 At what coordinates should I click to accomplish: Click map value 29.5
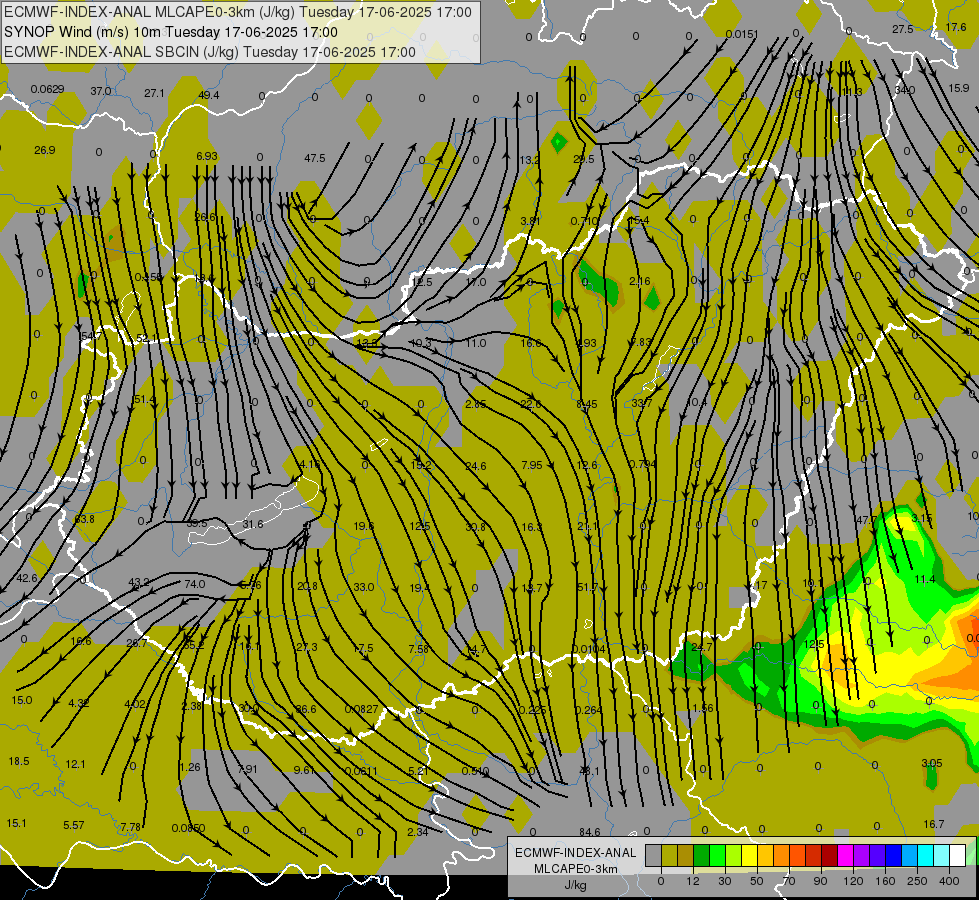(x=584, y=159)
